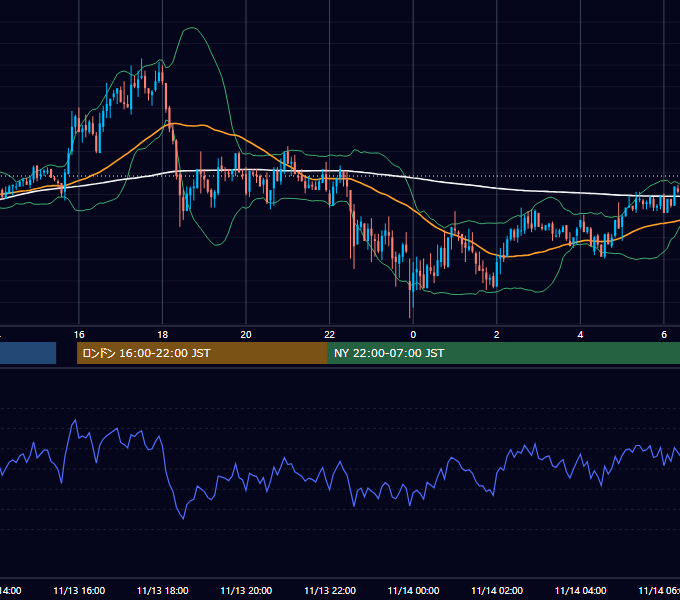Click the 11/13 16:00 date label

pos(79,591)
